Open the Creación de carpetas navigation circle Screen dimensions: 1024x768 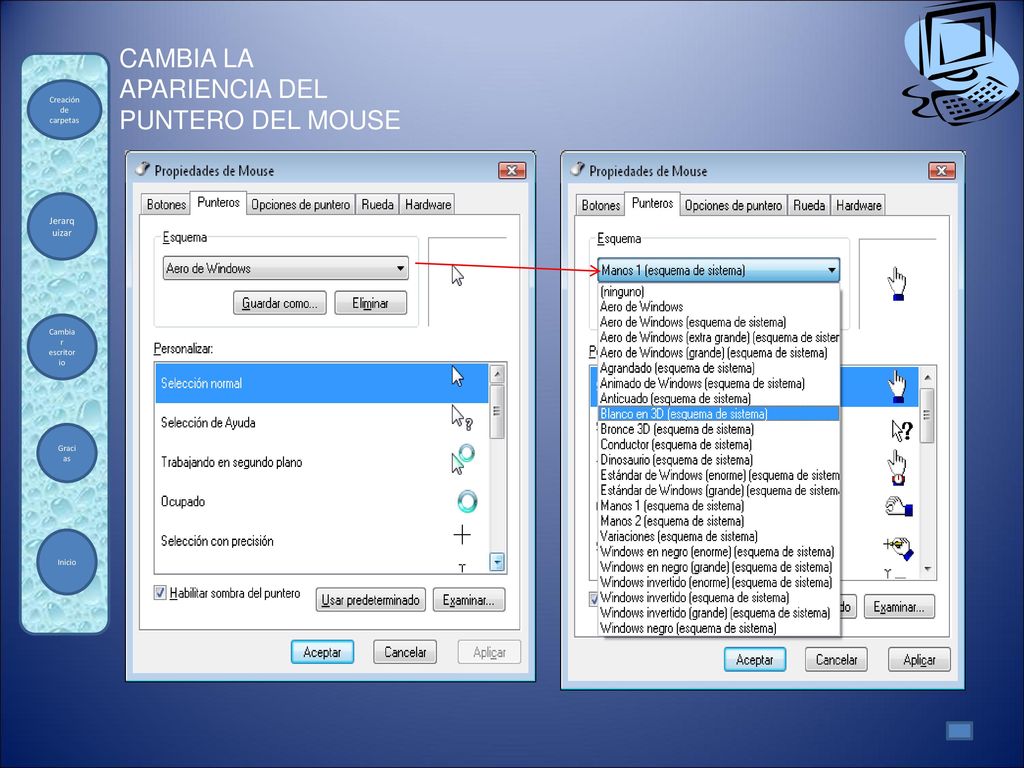(64, 110)
